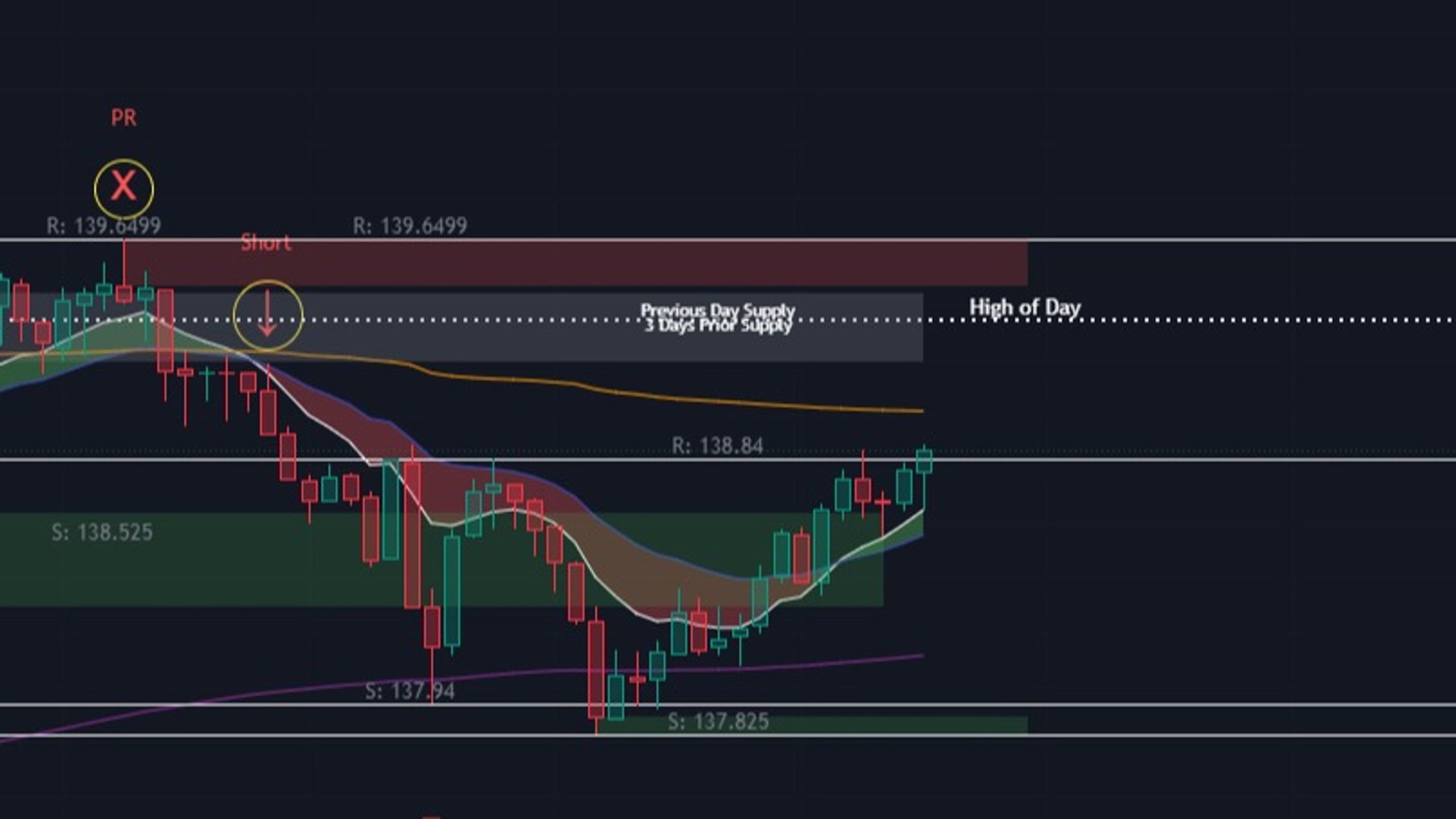Select the red down arrow short marker
This screenshot has height=819, width=1456.
[267, 314]
